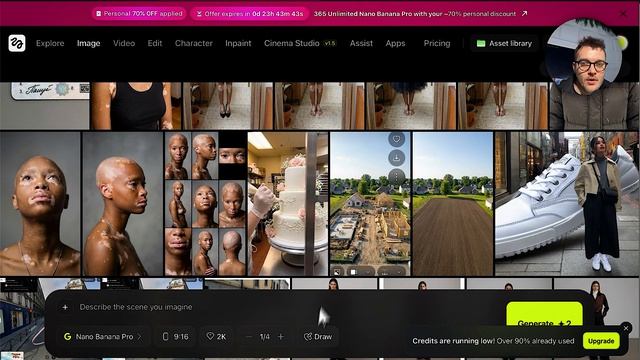Select the Inpaint tab

[x=238, y=43]
